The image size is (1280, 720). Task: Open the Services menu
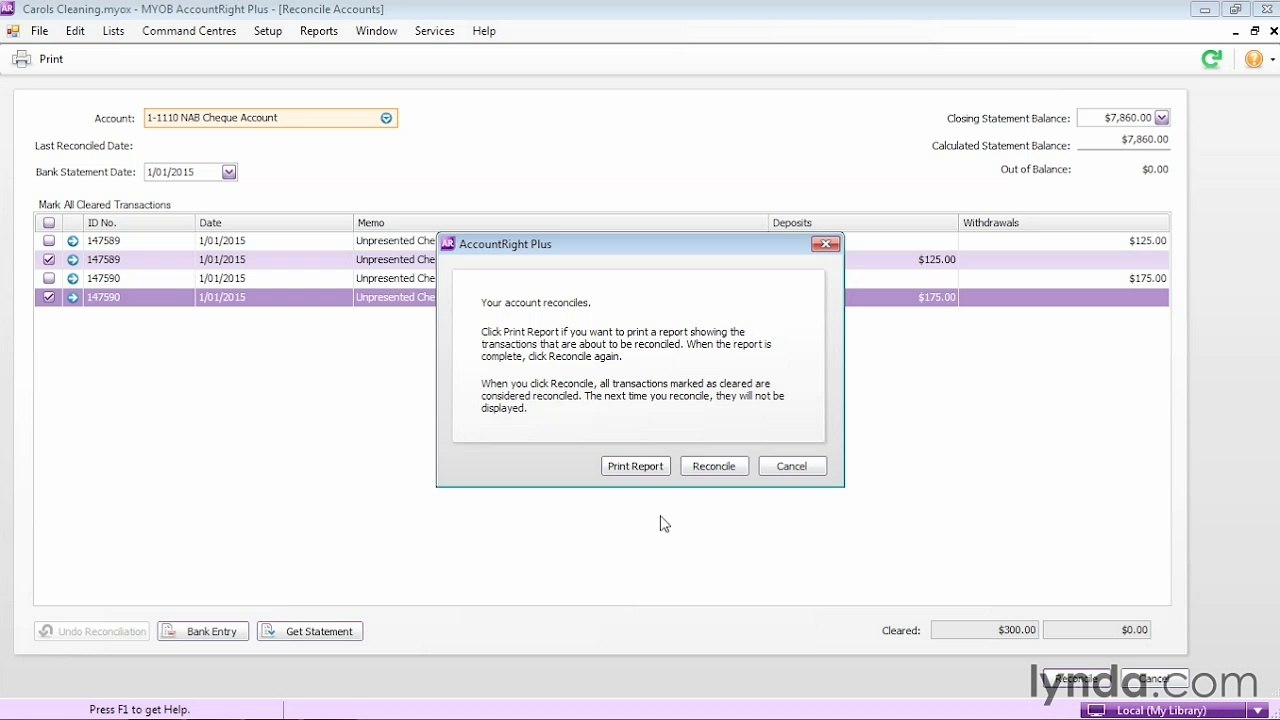[x=434, y=31]
